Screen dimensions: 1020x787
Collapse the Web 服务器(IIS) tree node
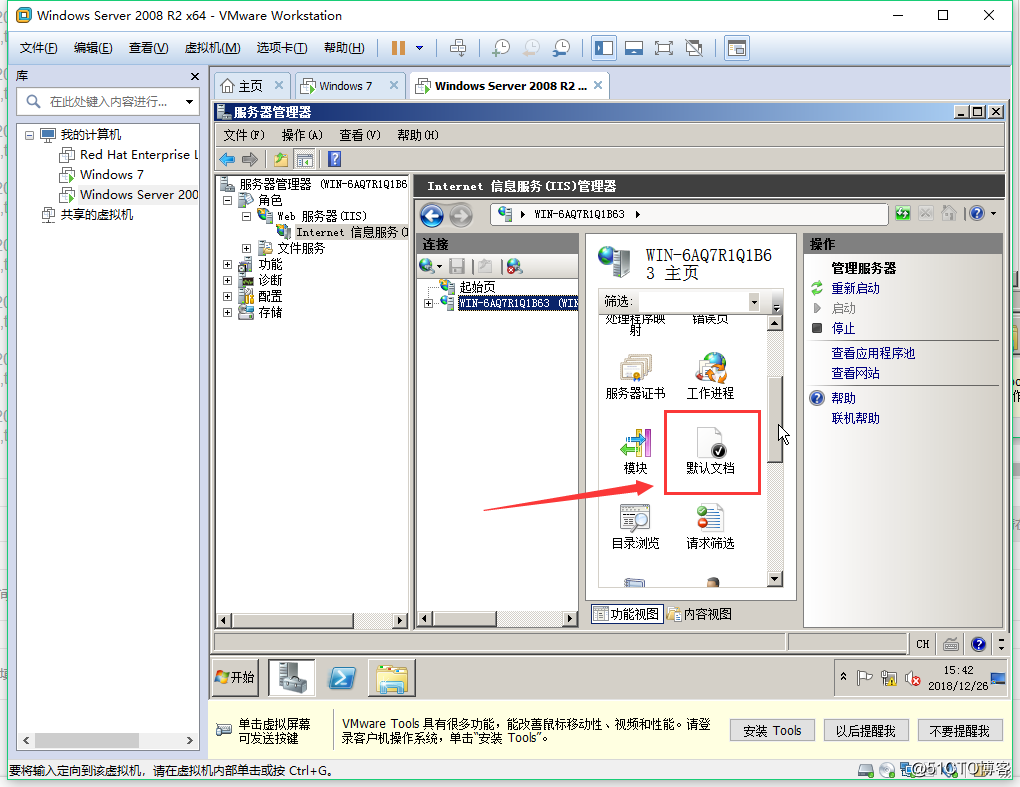247,217
